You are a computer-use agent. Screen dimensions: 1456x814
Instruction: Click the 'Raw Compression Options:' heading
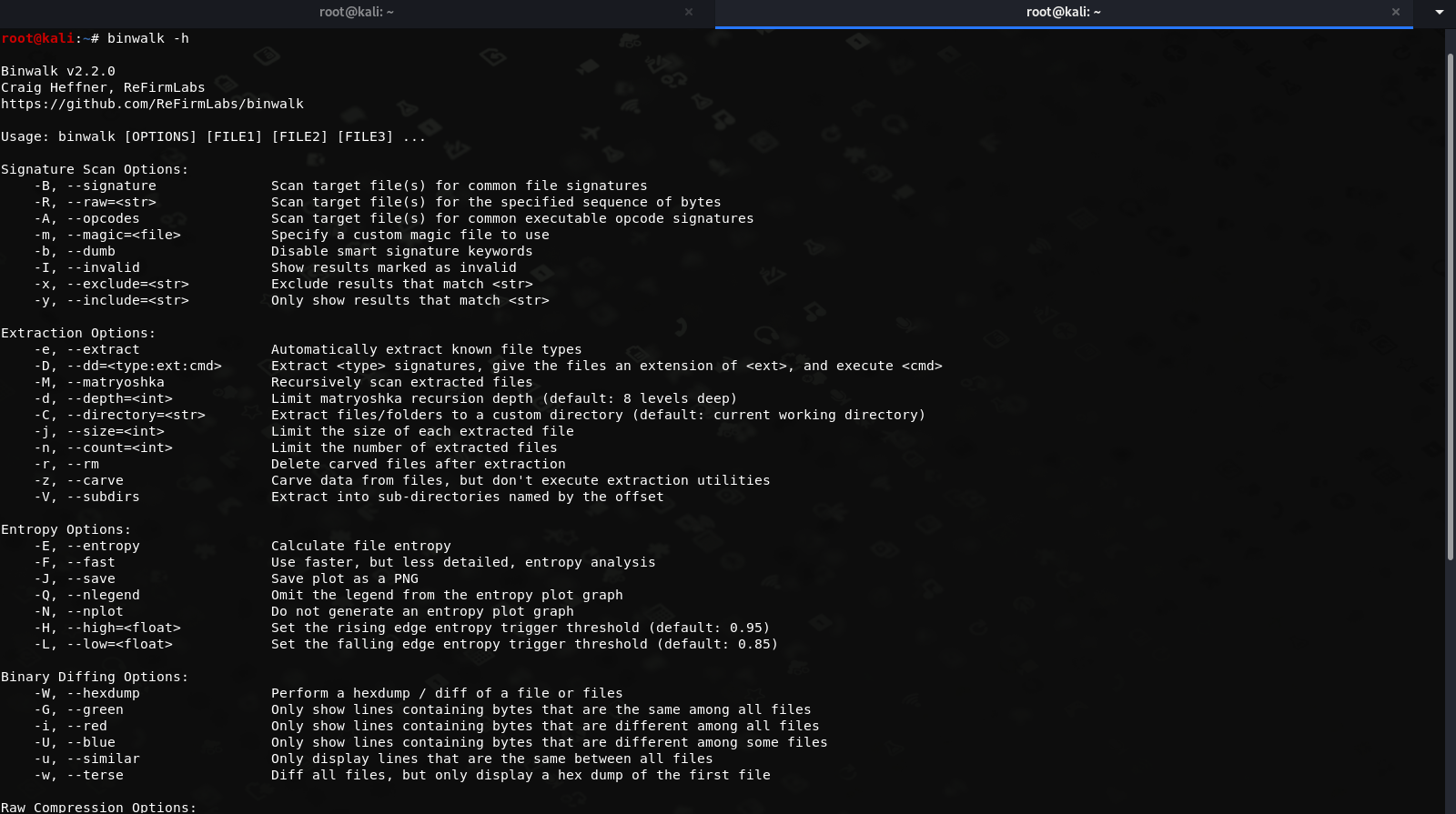(98, 807)
